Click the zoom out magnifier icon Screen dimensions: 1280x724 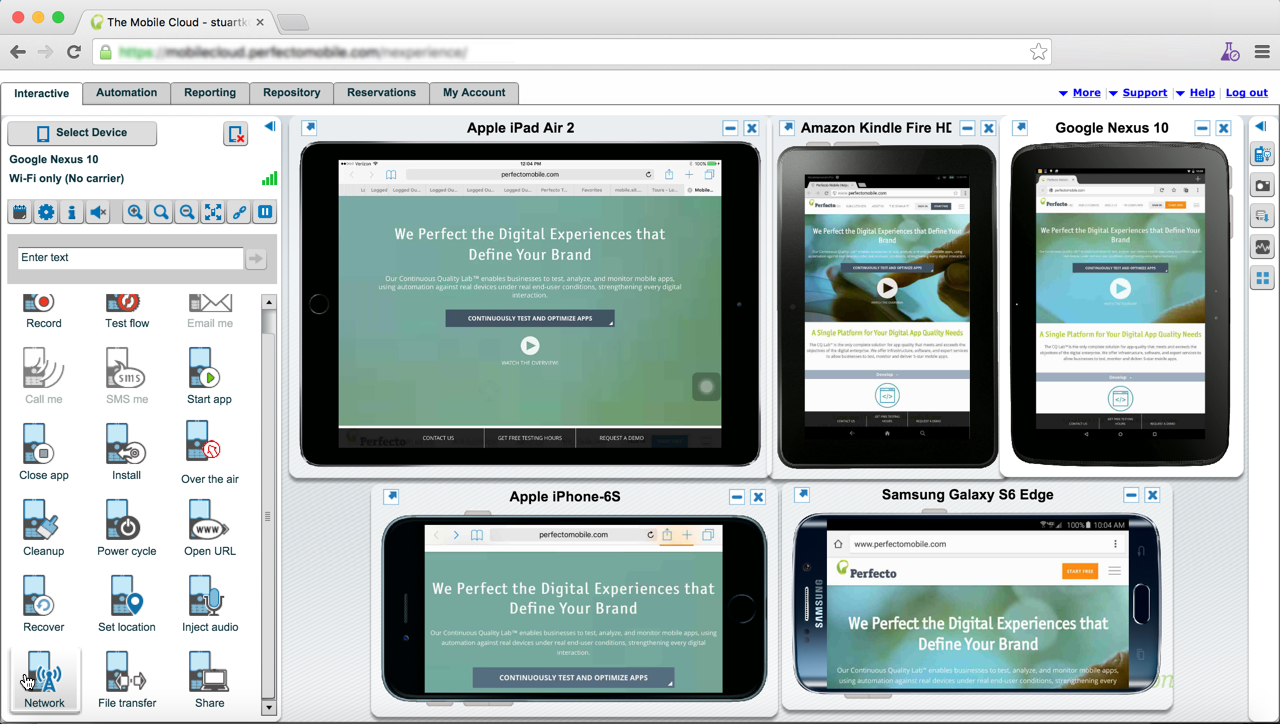[187, 212]
